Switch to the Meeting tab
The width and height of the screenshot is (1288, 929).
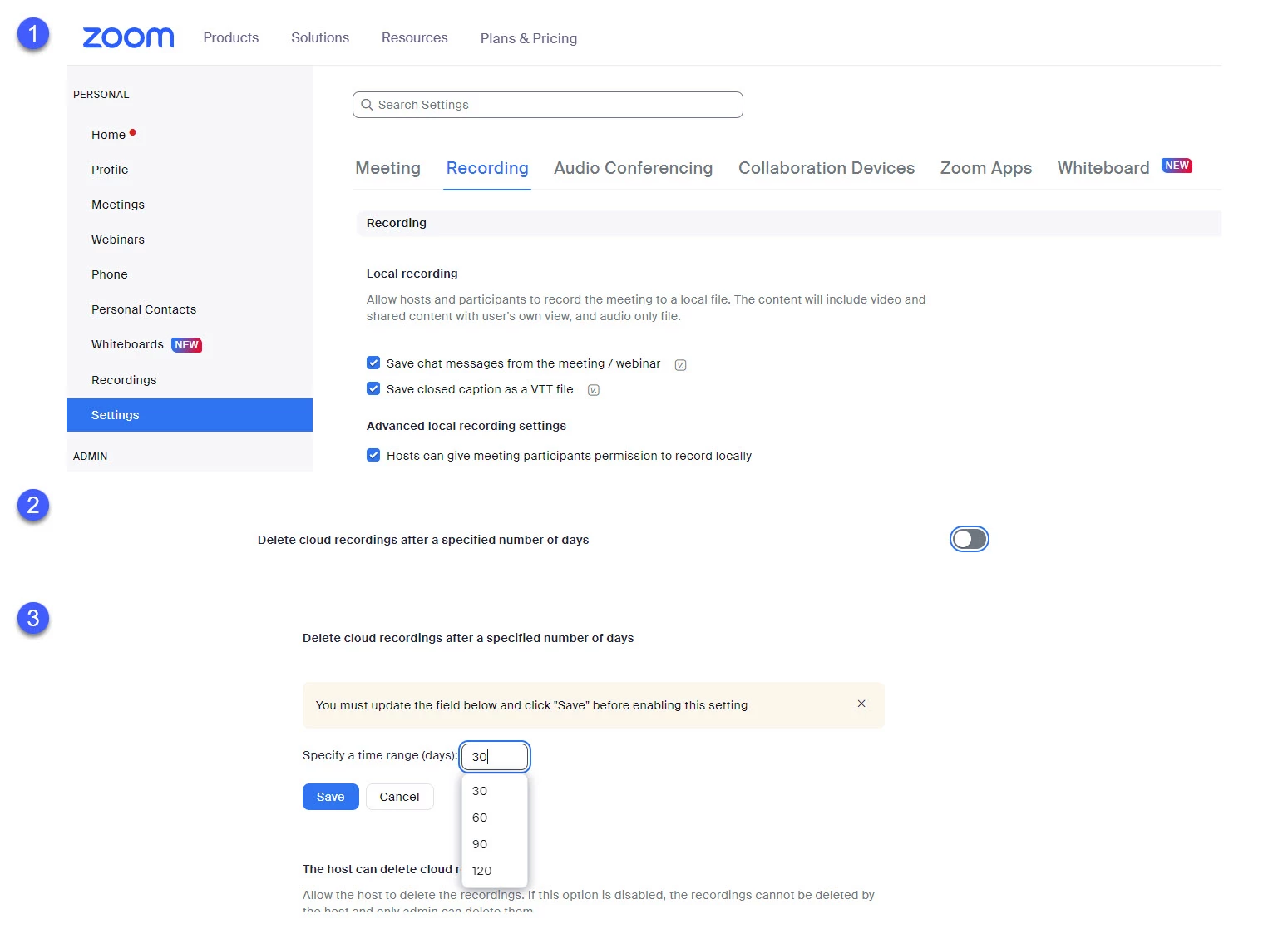click(x=387, y=168)
